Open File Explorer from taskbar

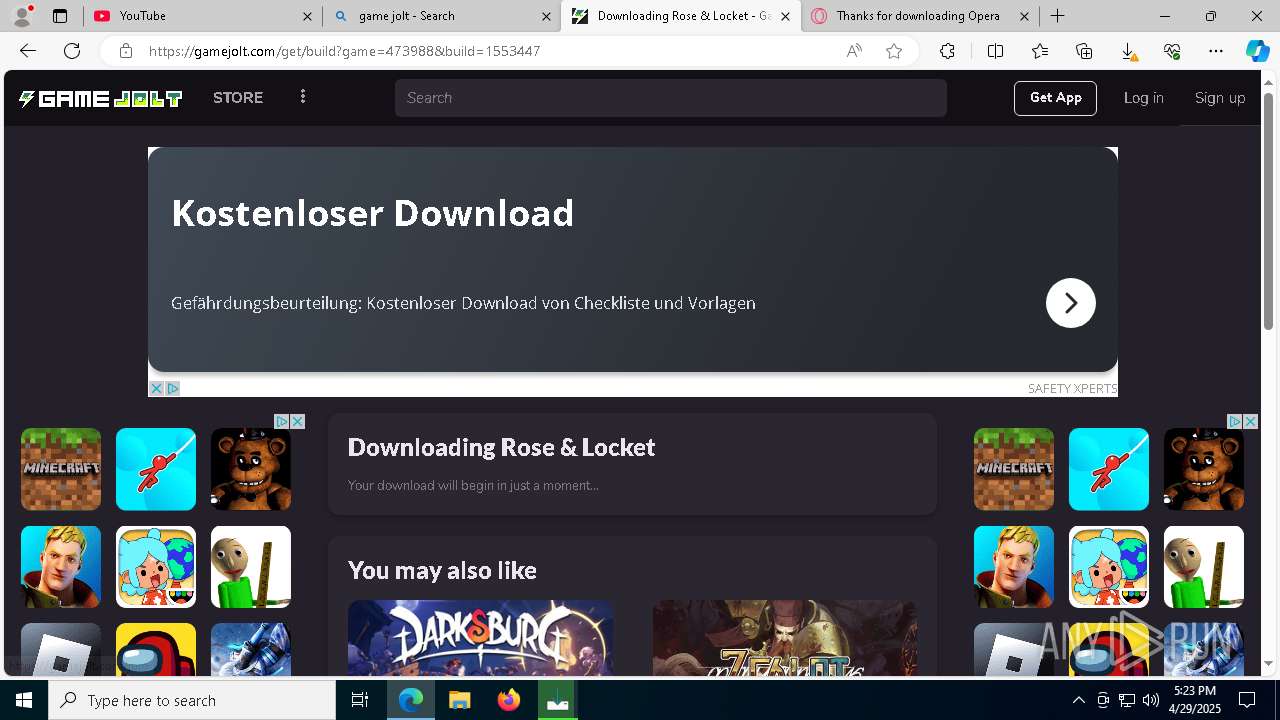tap(459, 700)
